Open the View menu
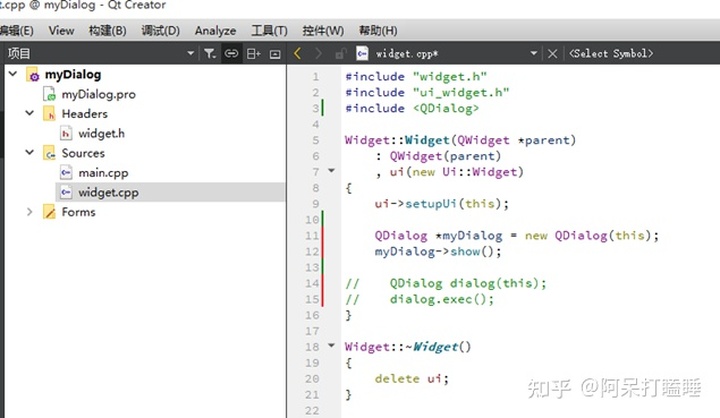720x418 pixels. point(61,31)
